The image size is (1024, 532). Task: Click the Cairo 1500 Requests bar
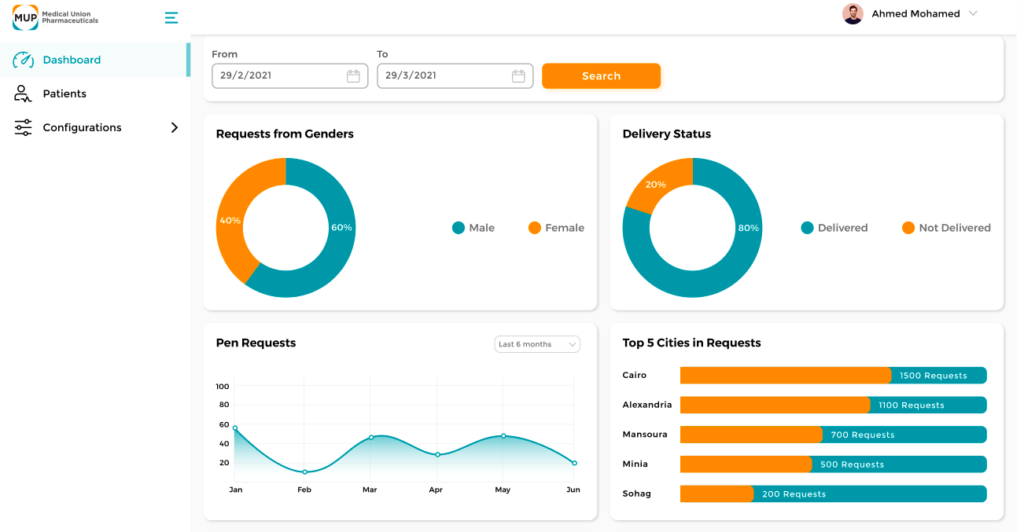click(x=832, y=376)
